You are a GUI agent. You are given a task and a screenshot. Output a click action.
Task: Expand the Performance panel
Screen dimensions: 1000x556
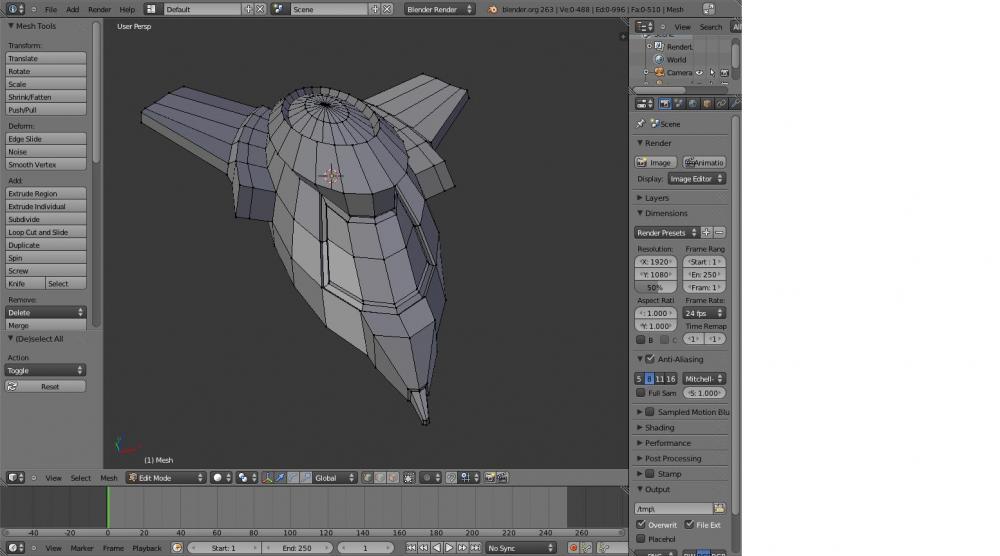667,443
